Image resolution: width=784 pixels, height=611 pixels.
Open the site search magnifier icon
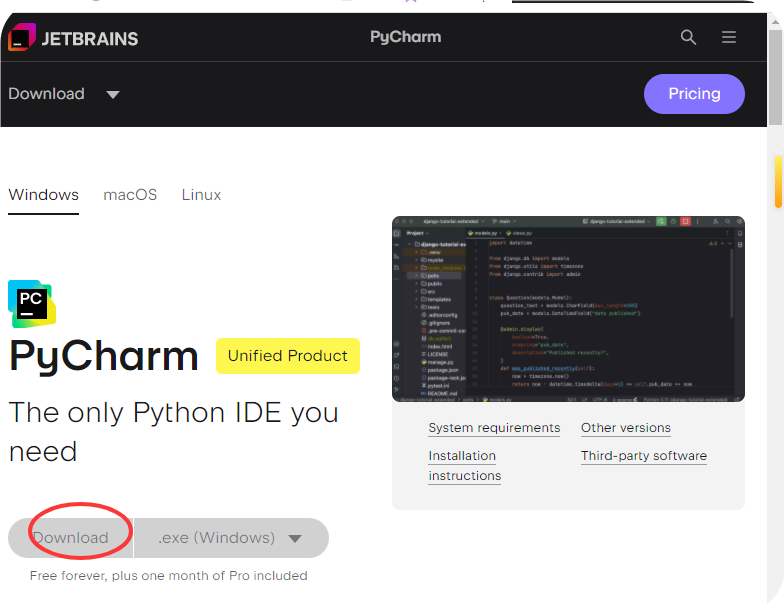pos(688,37)
